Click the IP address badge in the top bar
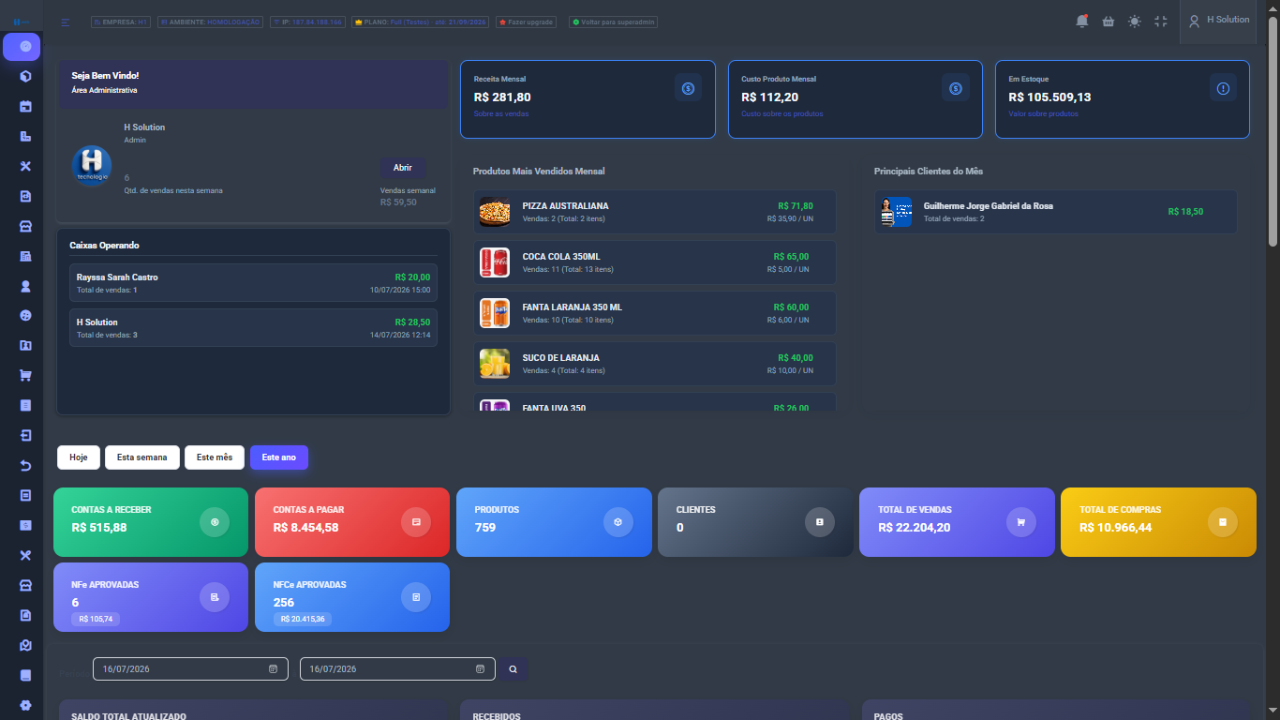The image size is (1280, 720). point(307,22)
